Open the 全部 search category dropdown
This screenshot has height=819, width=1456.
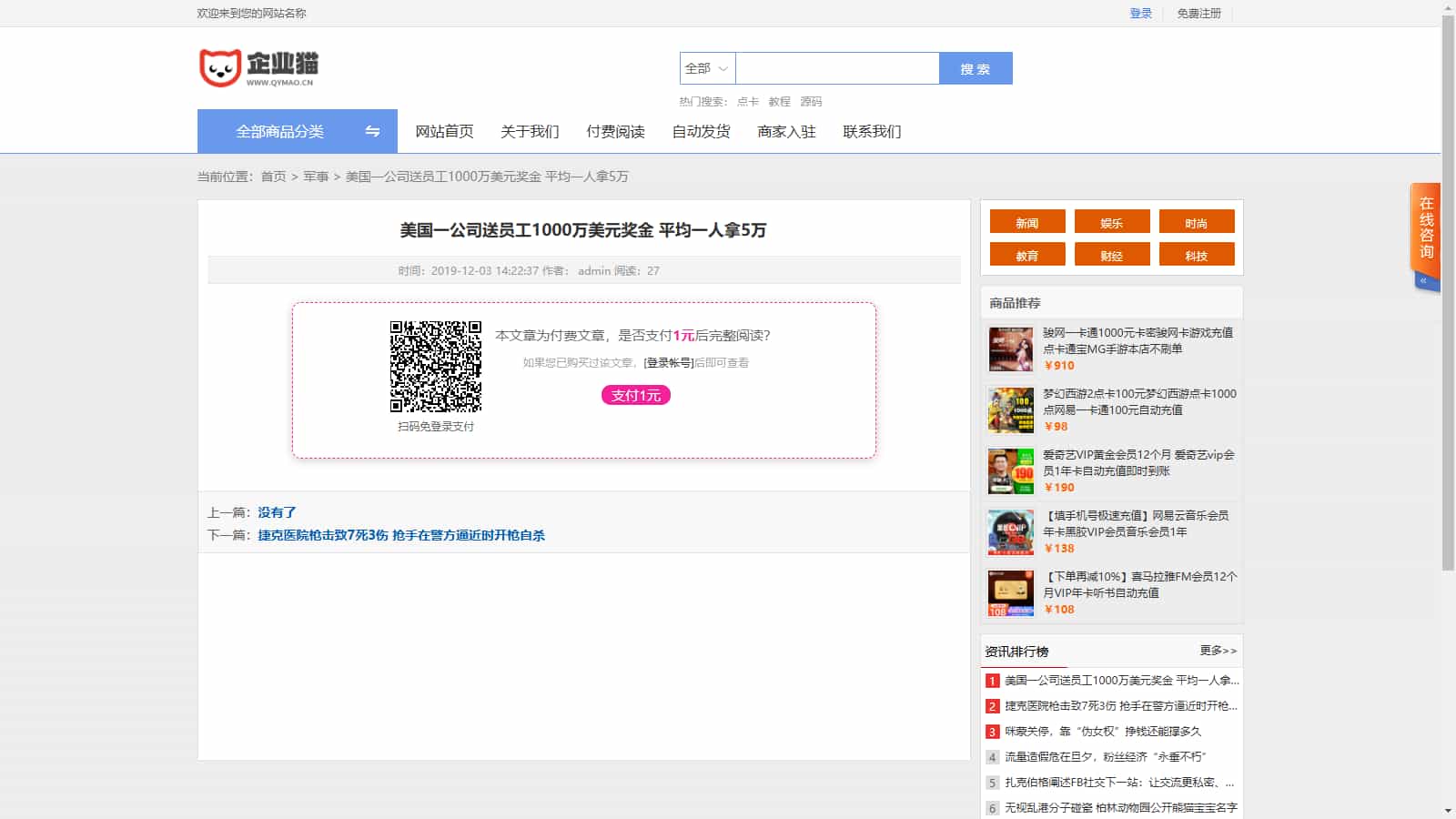(x=707, y=68)
